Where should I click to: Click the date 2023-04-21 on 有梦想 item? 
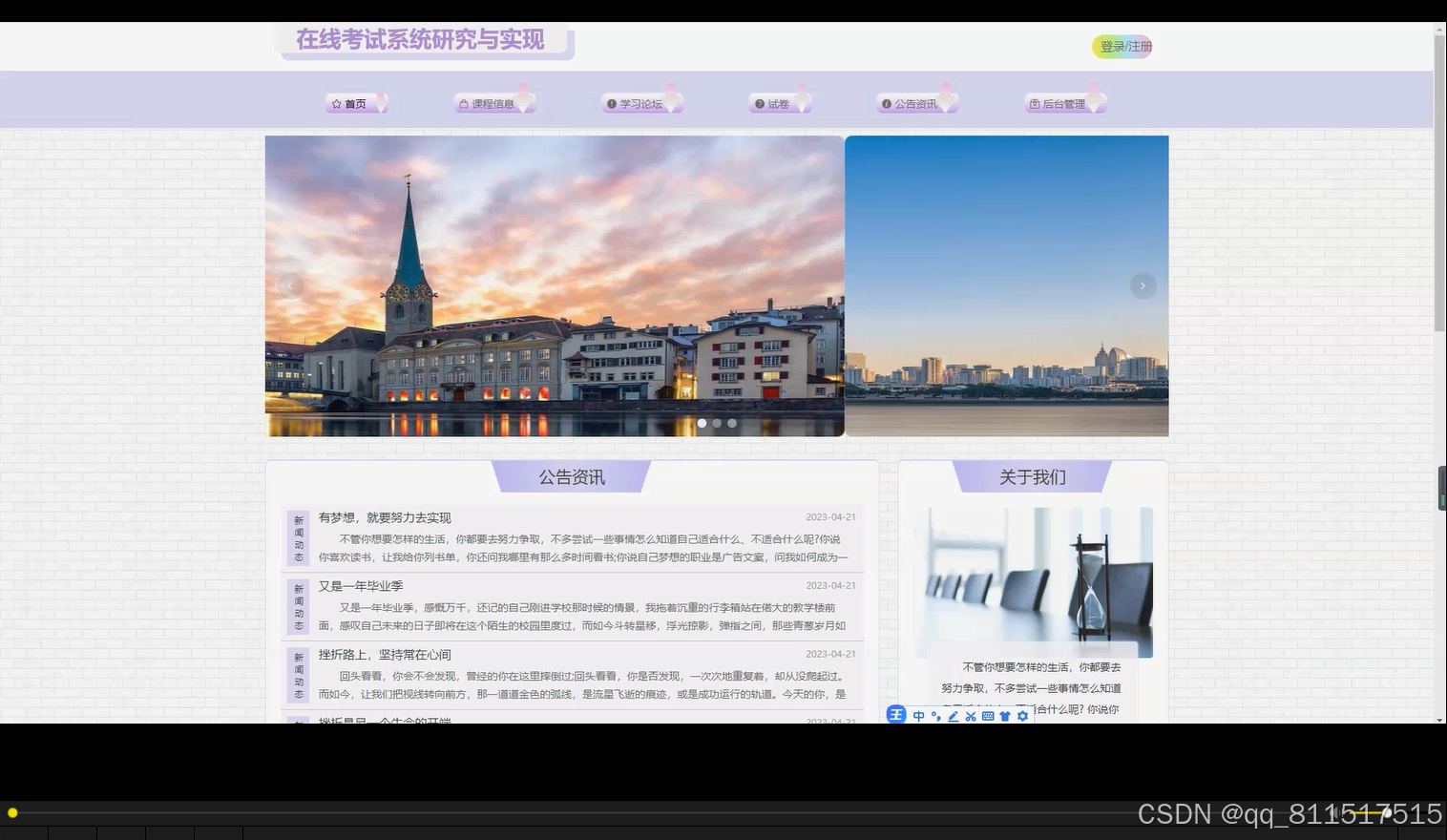tap(830, 517)
